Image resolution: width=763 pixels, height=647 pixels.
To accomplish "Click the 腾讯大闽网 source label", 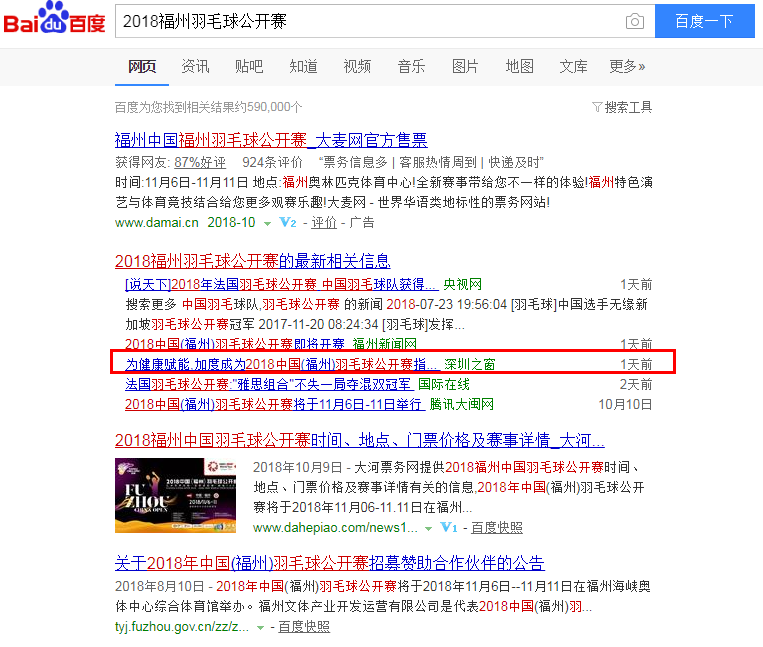I will [461, 404].
